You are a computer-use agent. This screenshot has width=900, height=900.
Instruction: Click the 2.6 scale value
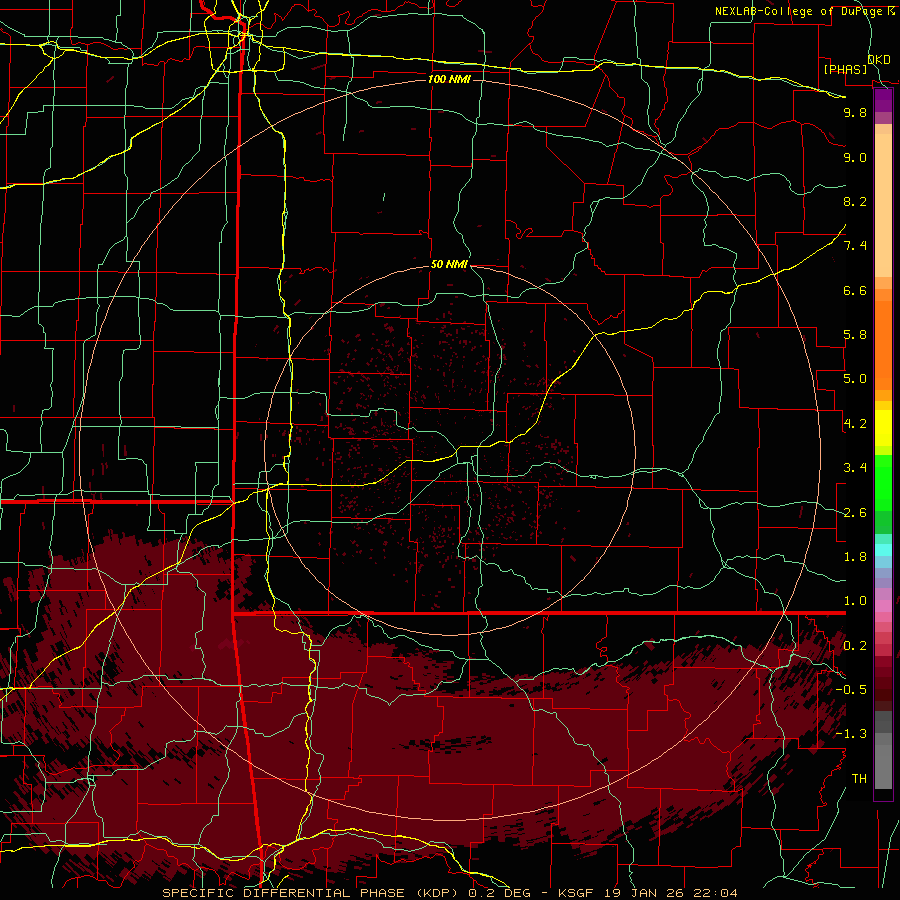pyautogui.click(x=855, y=513)
